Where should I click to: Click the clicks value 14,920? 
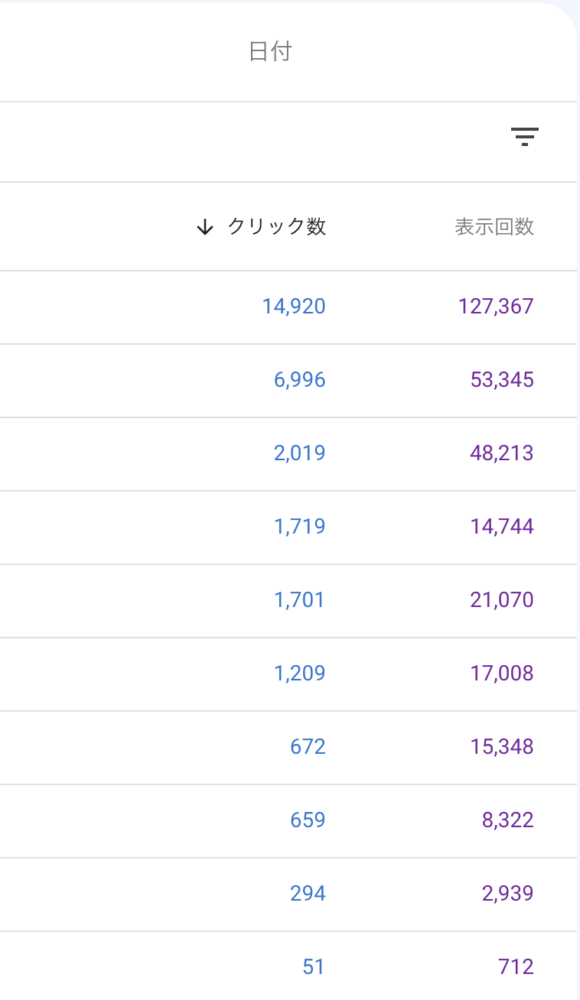[x=294, y=306]
